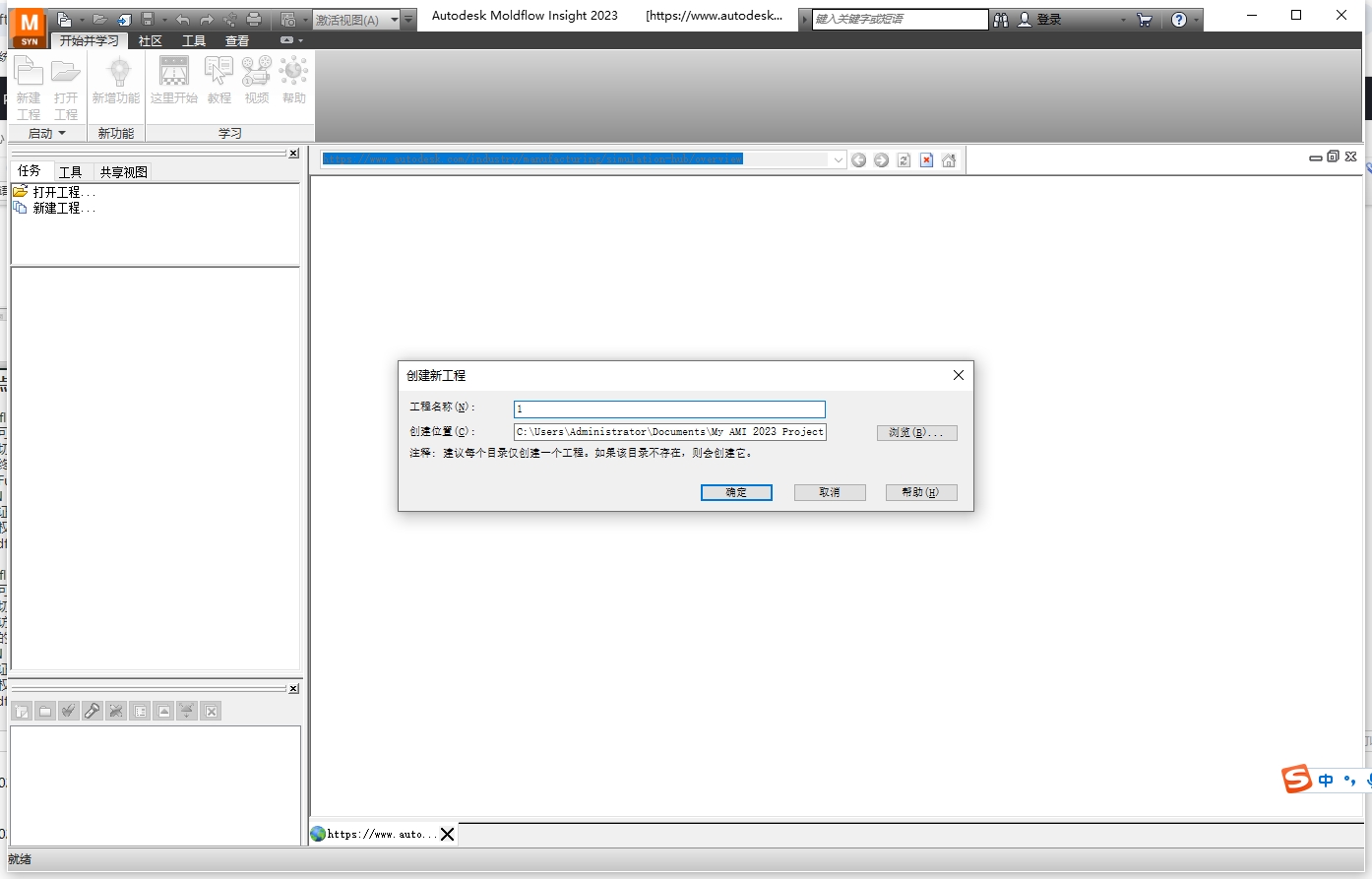Click the checkmark activate layer icon
Image resolution: width=1372 pixels, height=879 pixels.
coord(69,711)
